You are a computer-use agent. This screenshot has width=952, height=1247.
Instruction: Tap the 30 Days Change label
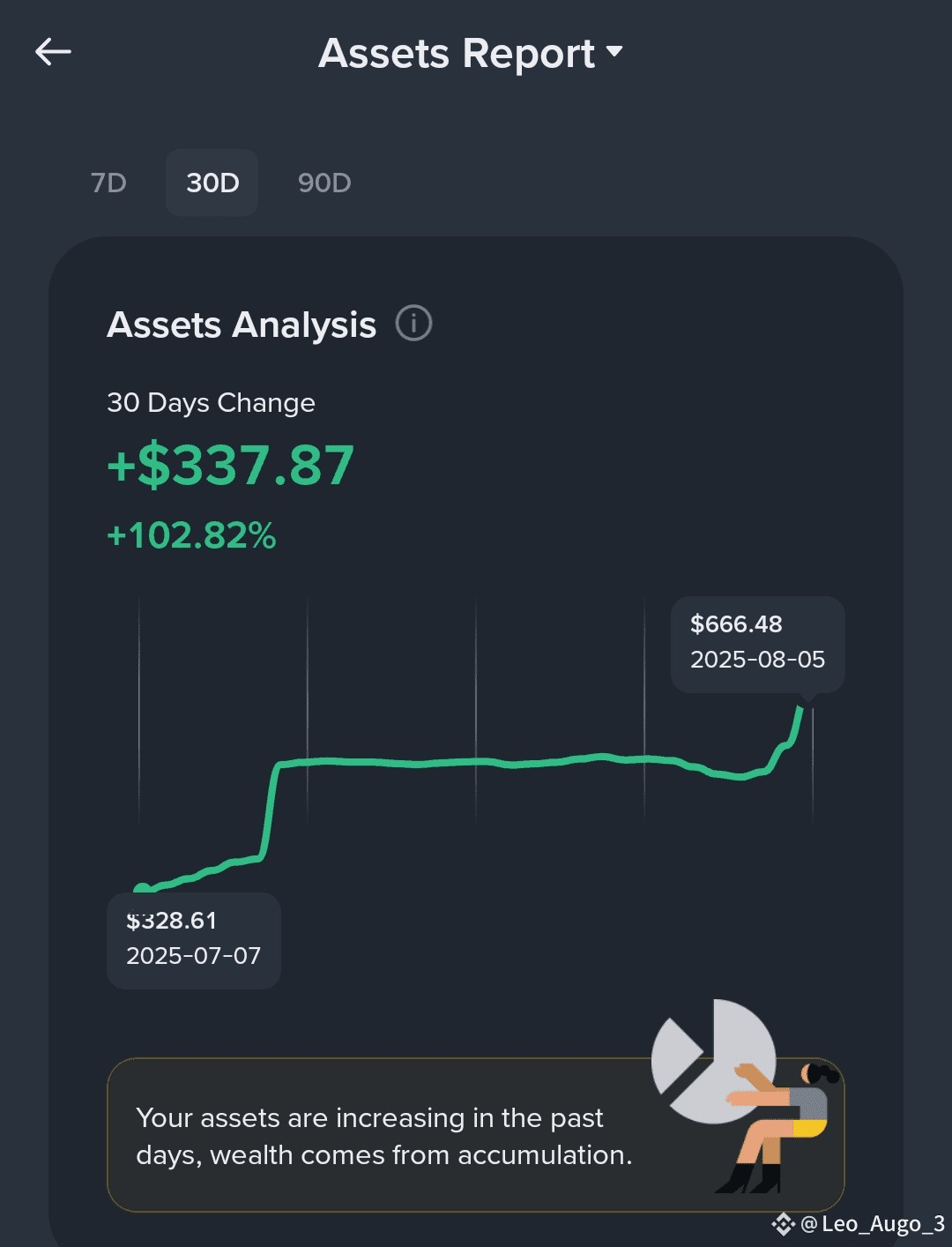pyautogui.click(x=211, y=402)
